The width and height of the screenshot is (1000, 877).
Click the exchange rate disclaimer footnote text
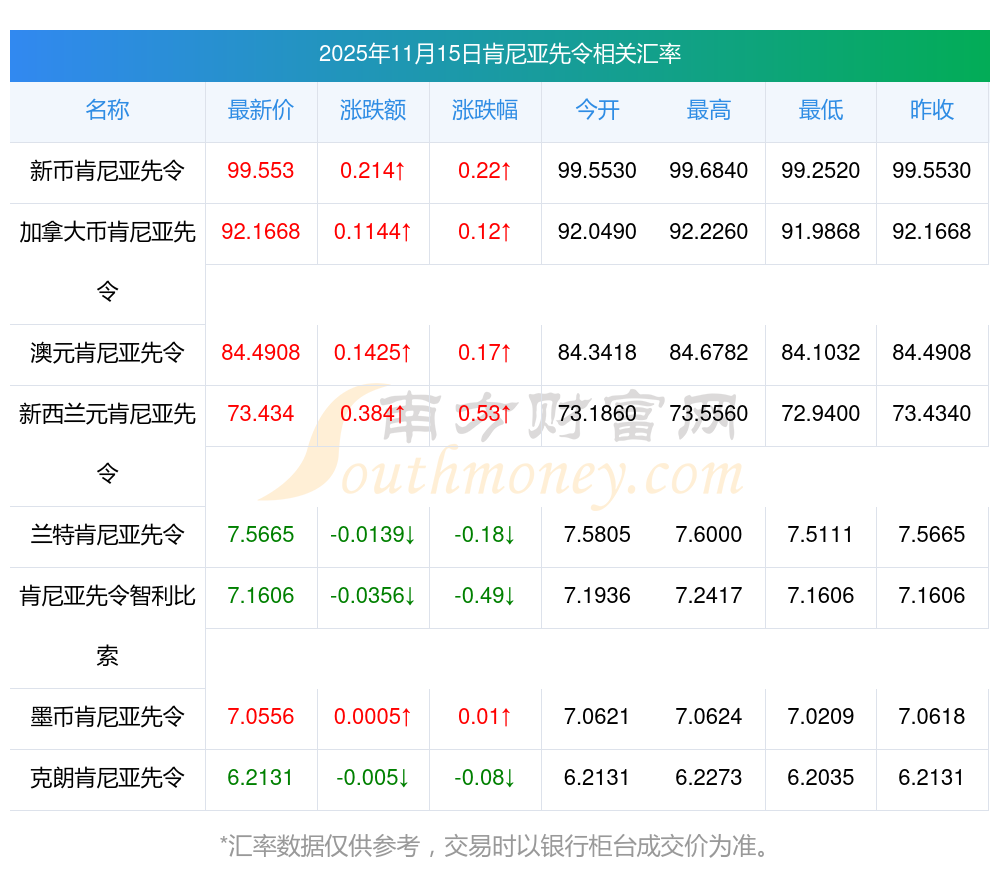click(497, 847)
